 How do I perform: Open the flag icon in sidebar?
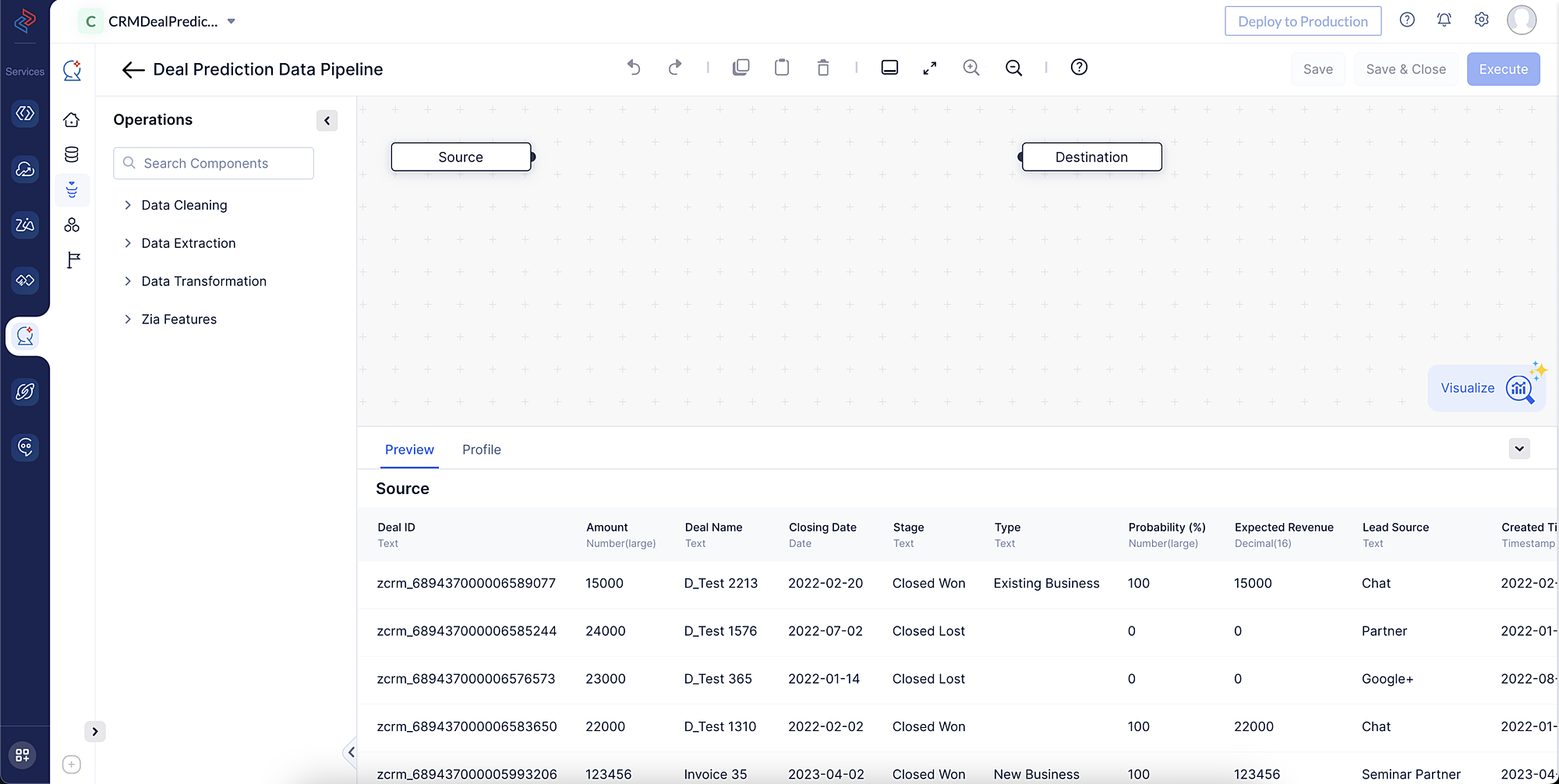point(73,260)
